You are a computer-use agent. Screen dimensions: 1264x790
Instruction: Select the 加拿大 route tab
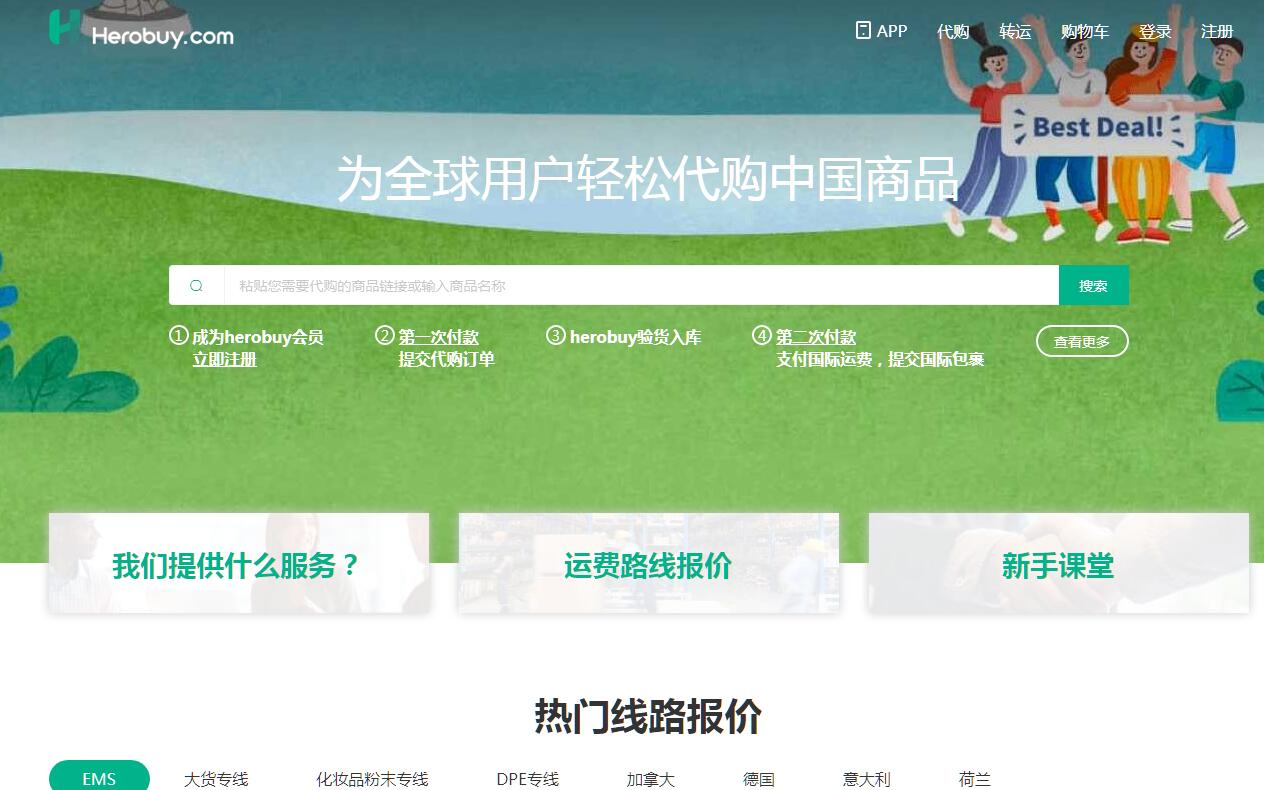tap(650, 779)
